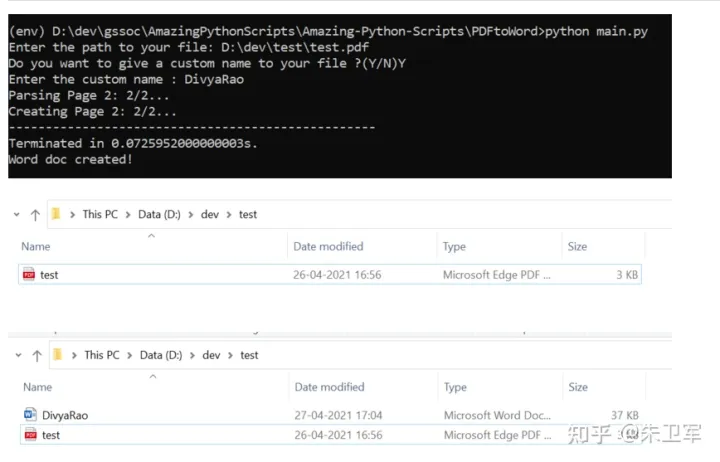720x462 pixels.
Task: Go up one folder in the bottom Explorer window
Action: click(x=37, y=355)
